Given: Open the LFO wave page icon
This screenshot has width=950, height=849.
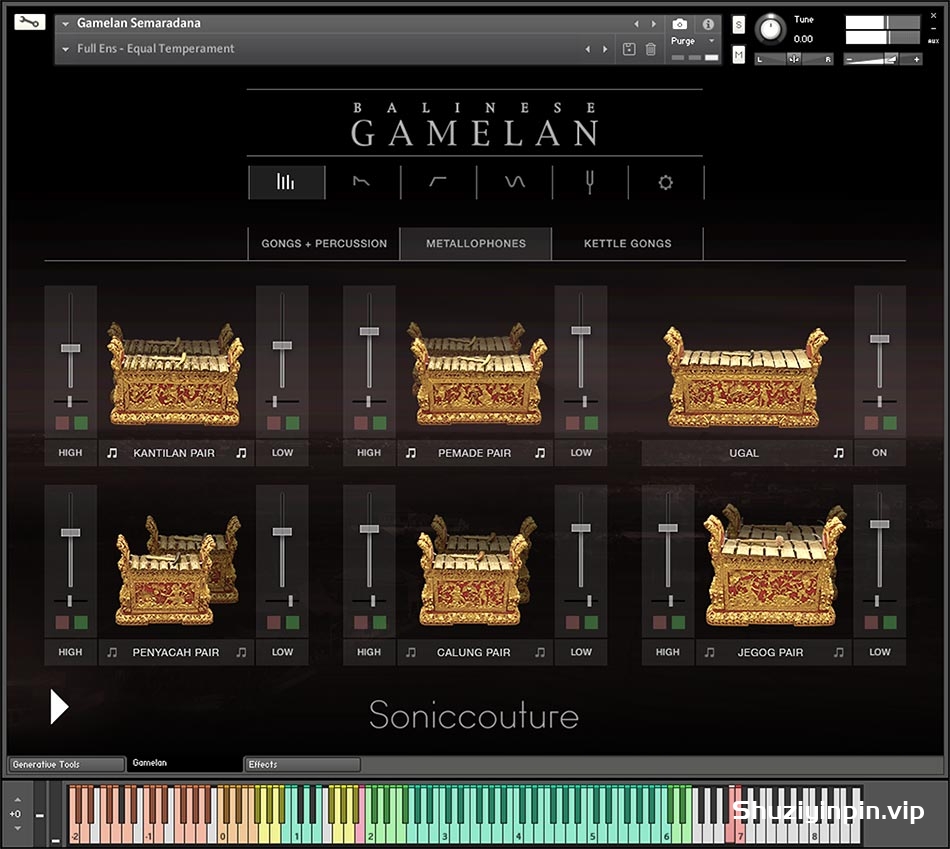Looking at the screenshot, I should pyautogui.click(x=514, y=182).
